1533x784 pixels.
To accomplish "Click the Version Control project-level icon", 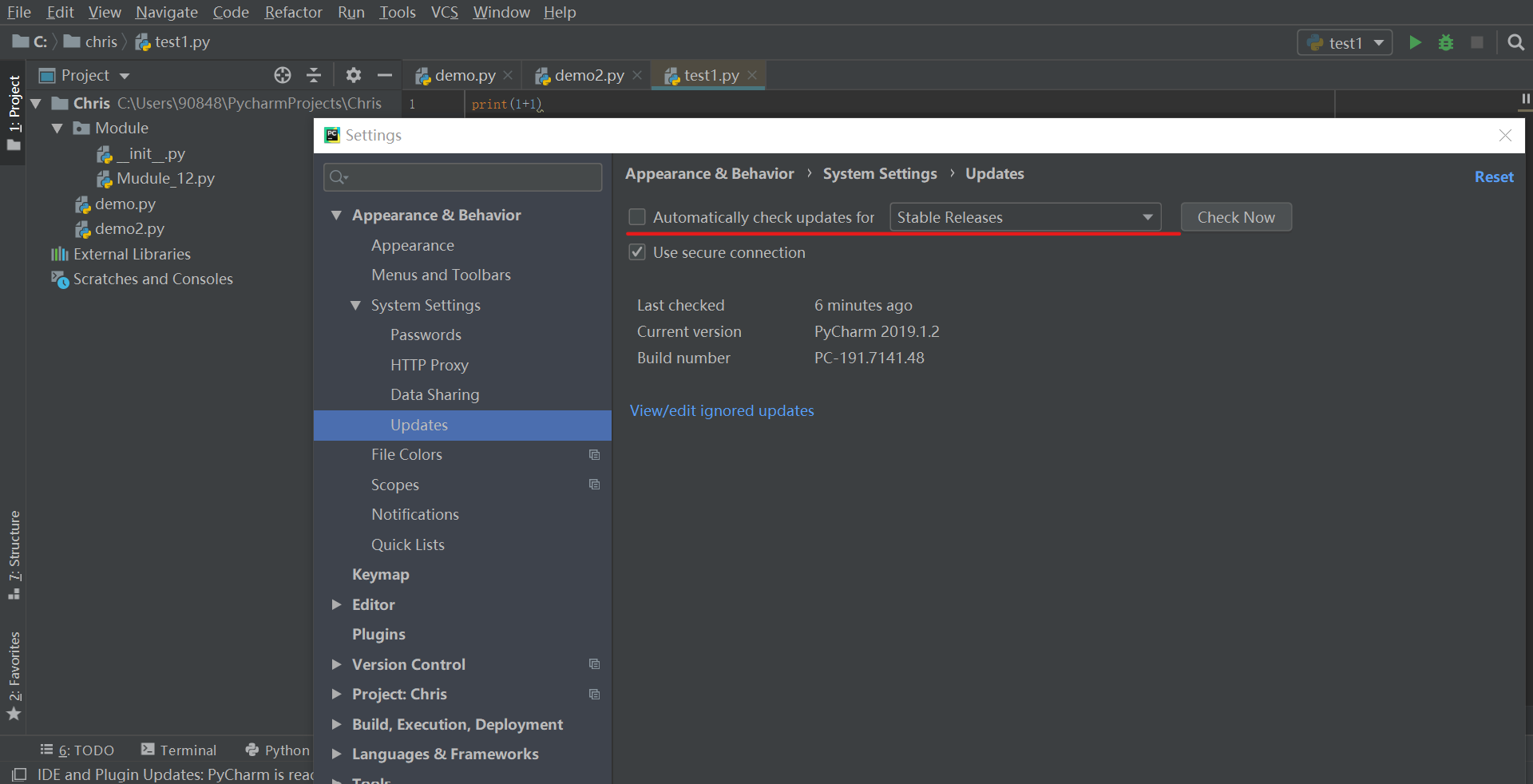I will pos(594,663).
